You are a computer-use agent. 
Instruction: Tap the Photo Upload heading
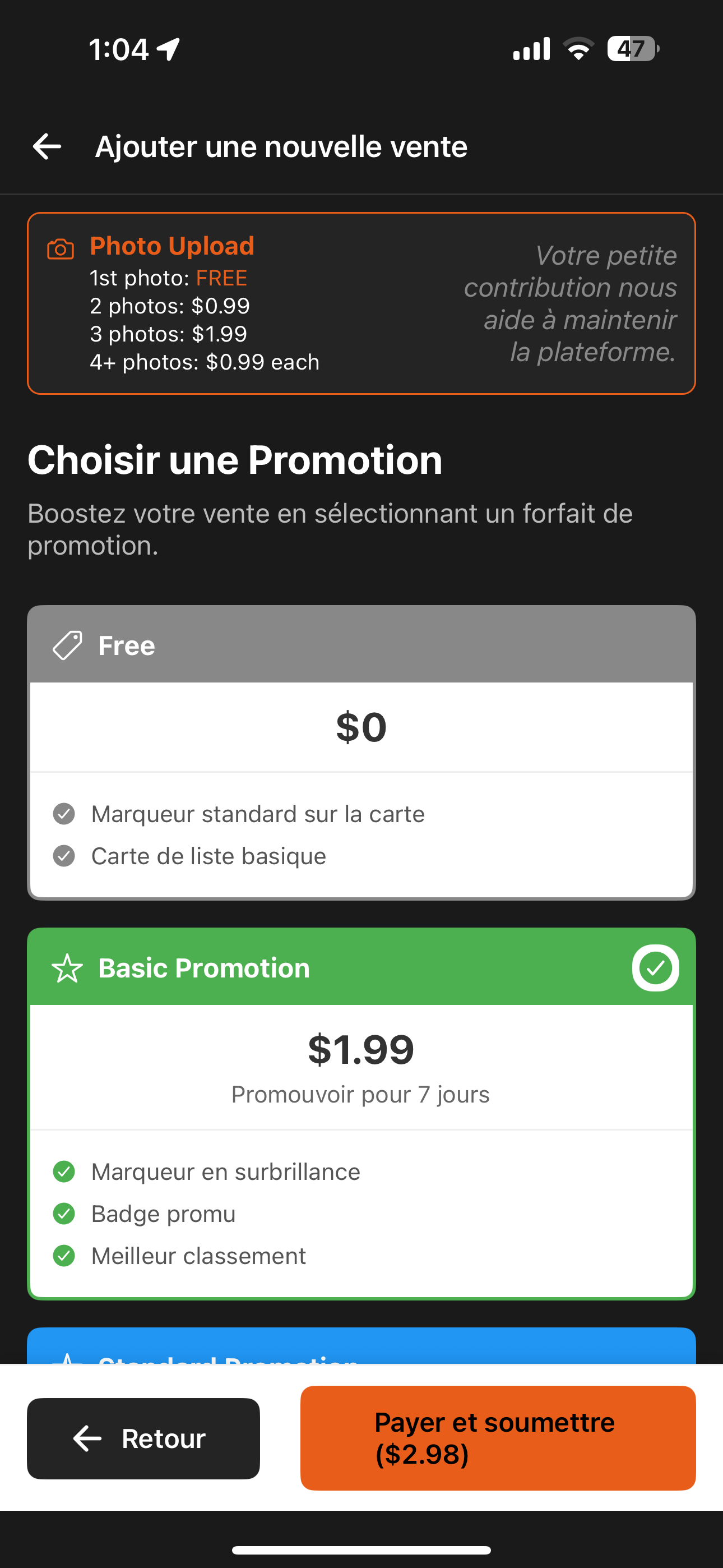coord(172,246)
